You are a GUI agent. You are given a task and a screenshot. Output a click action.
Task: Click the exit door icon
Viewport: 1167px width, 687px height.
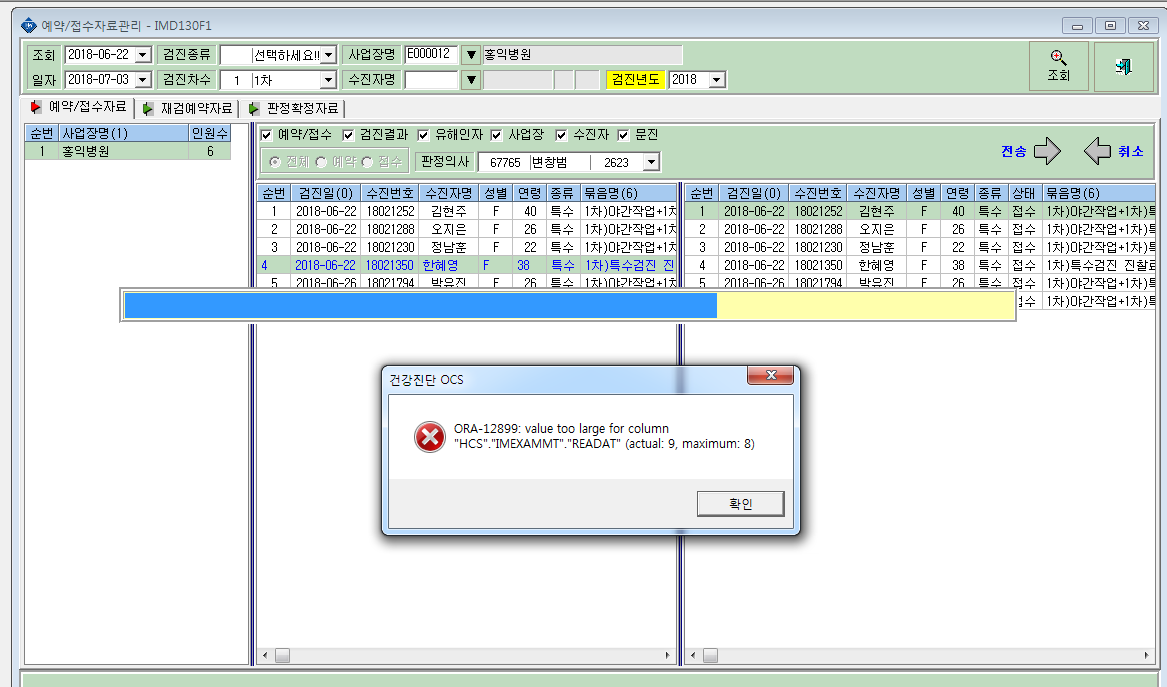(x=1124, y=66)
